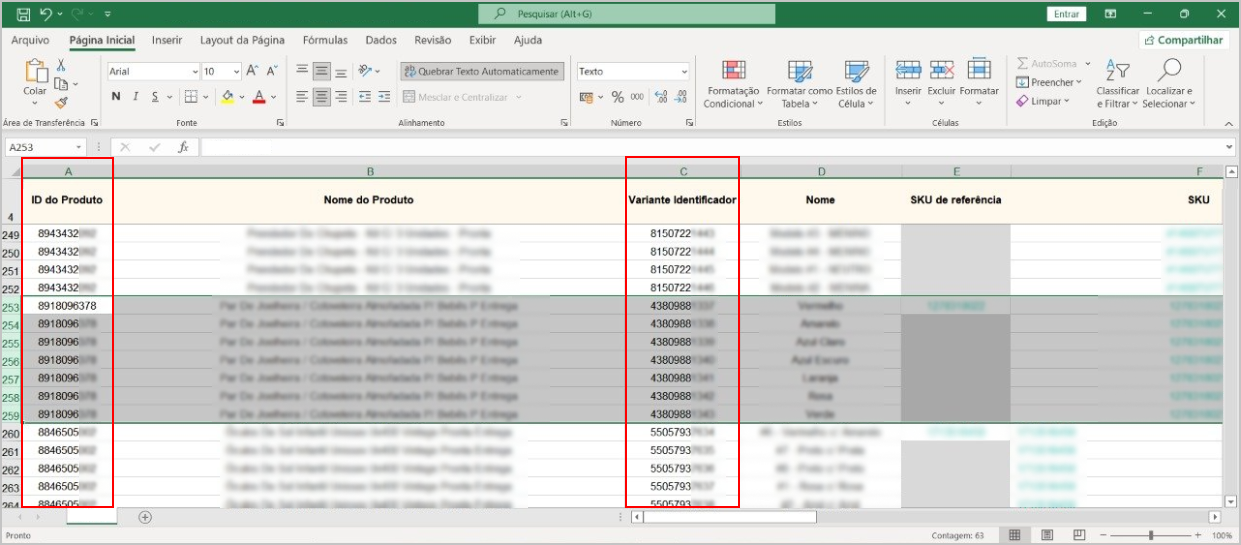
Task: Click the Save icon in the title bar
Action: pyautogui.click(x=23, y=14)
